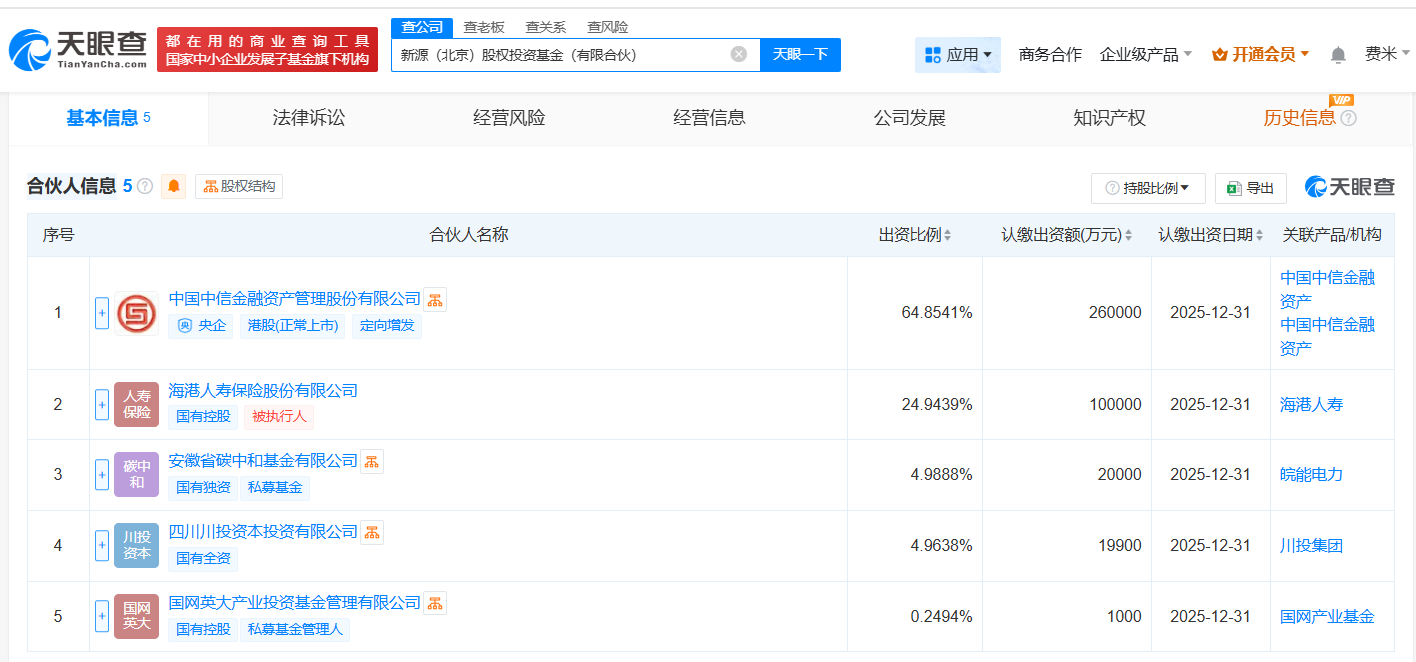
Task: Open equity chart icon beside 安徽省碳中和基金有限公司
Action: pyautogui.click(x=372, y=461)
